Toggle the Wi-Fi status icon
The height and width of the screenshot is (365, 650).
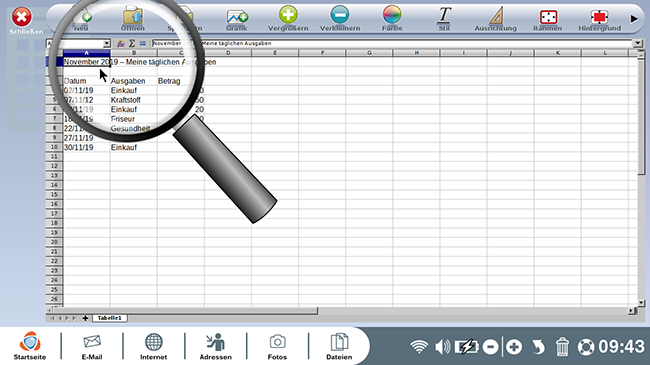tap(419, 346)
